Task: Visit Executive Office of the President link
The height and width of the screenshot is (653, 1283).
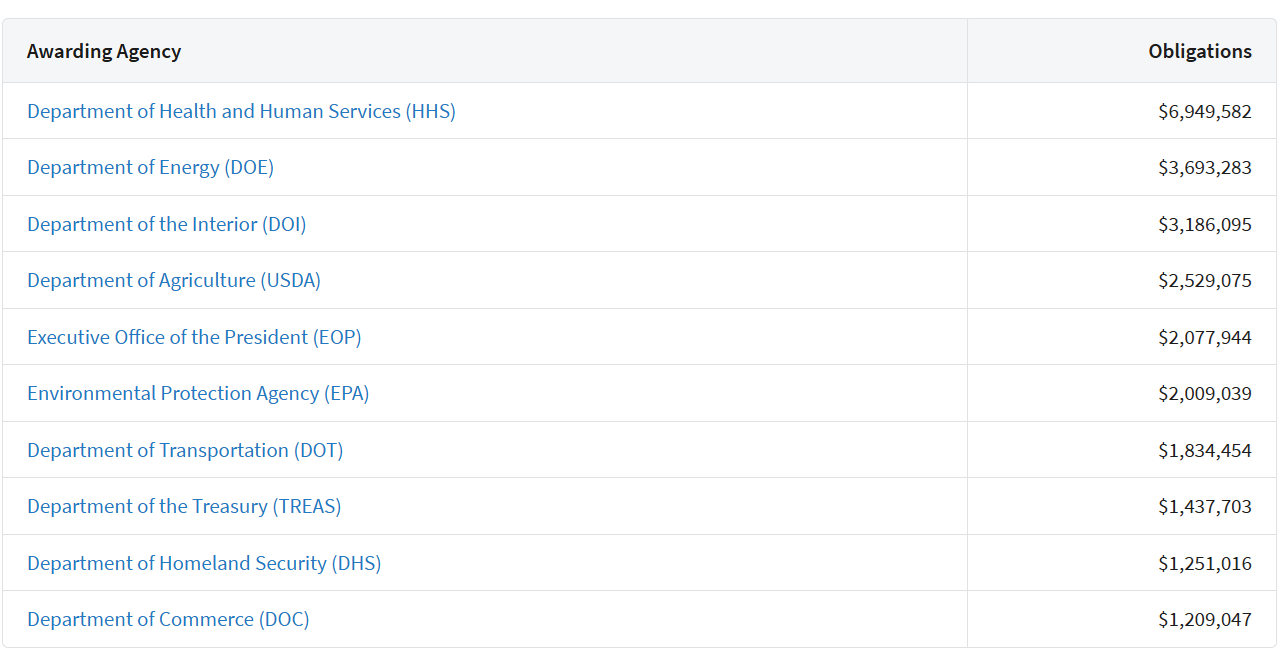Action: pos(194,337)
